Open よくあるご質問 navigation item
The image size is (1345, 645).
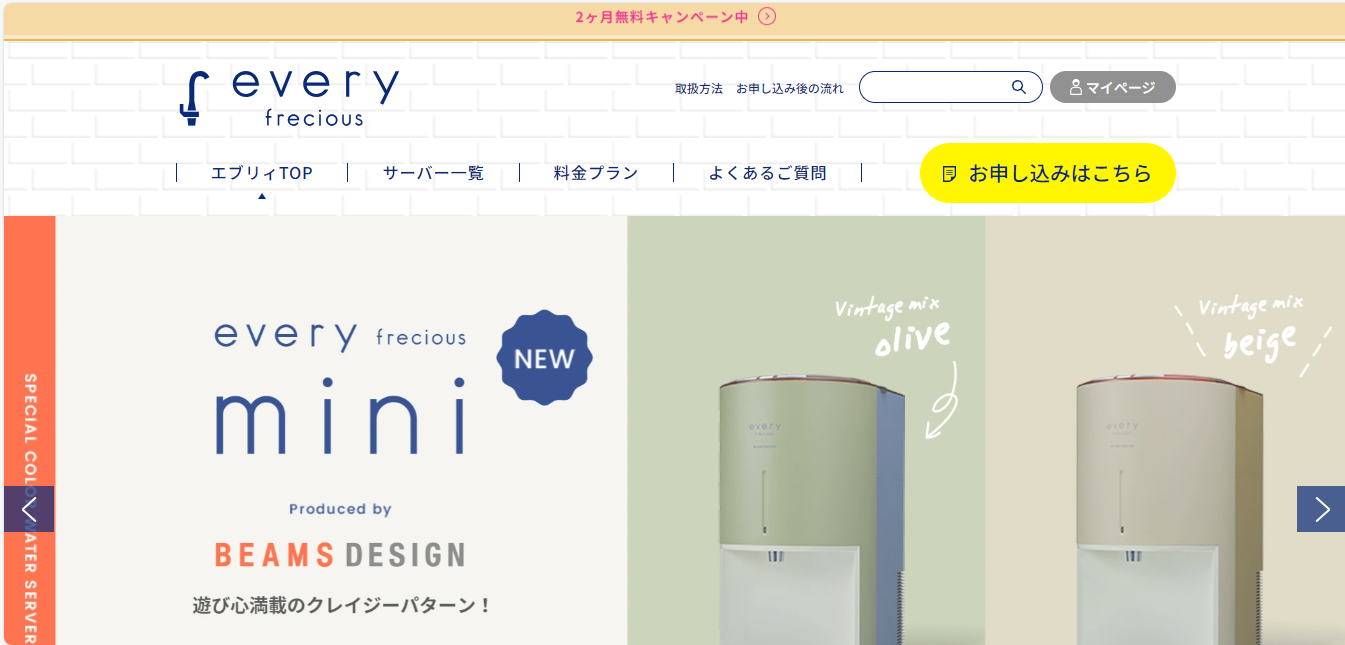[x=768, y=173]
